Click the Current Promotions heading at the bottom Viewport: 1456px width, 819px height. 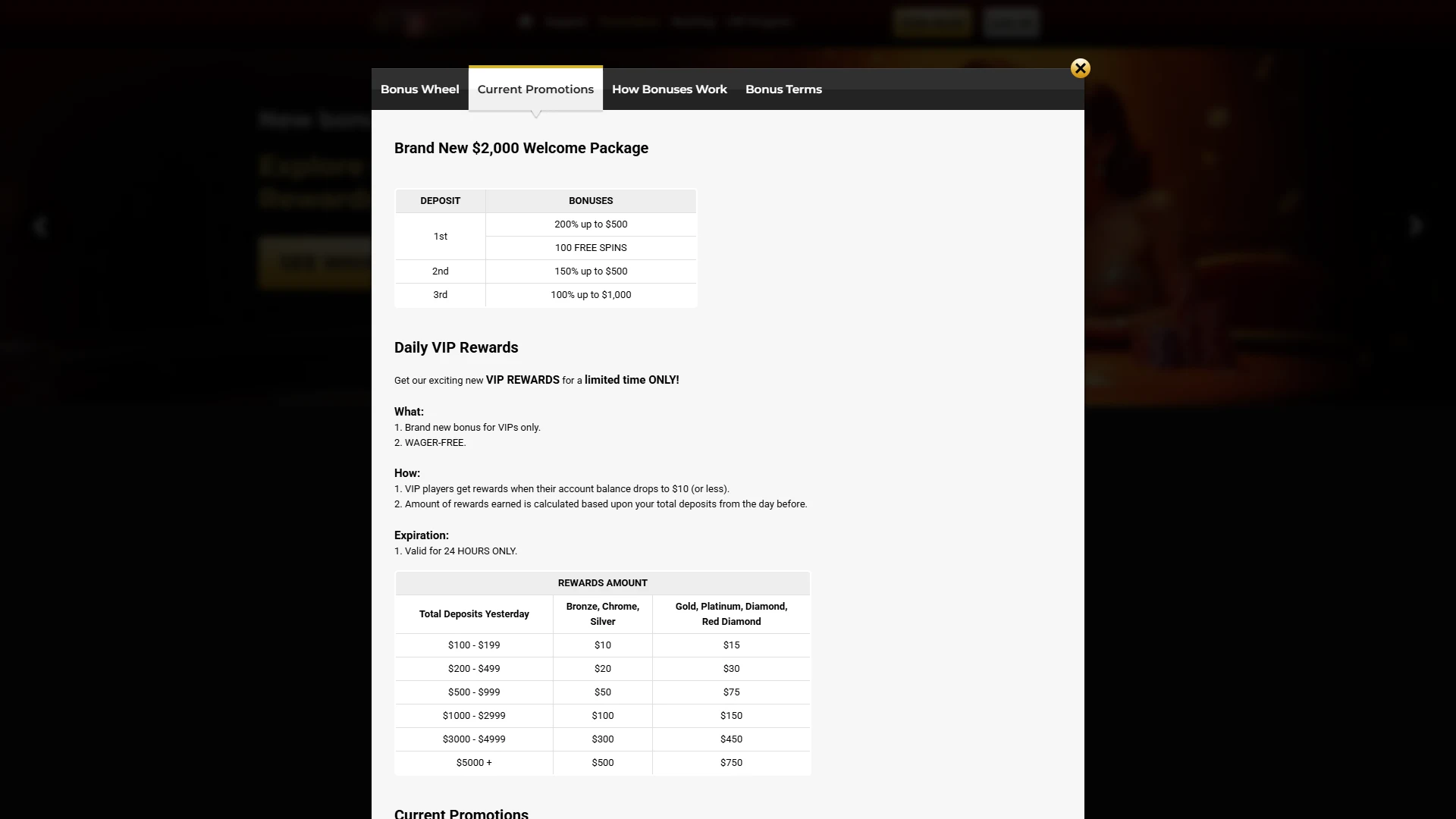click(x=461, y=813)
